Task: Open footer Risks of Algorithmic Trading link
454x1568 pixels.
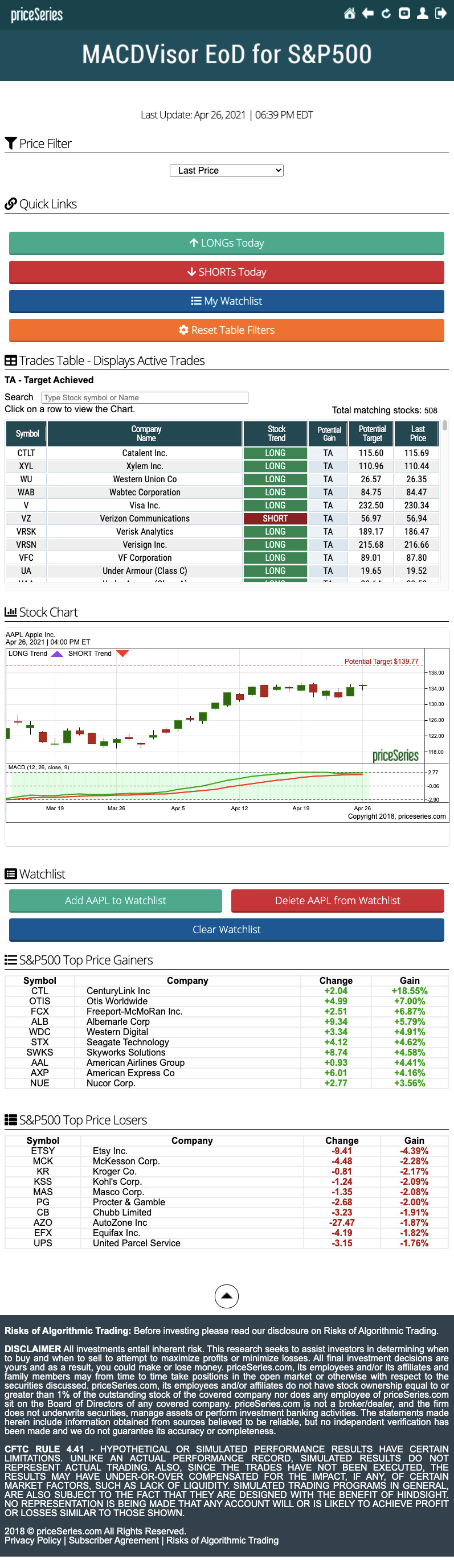Action: click(222, 1540)
